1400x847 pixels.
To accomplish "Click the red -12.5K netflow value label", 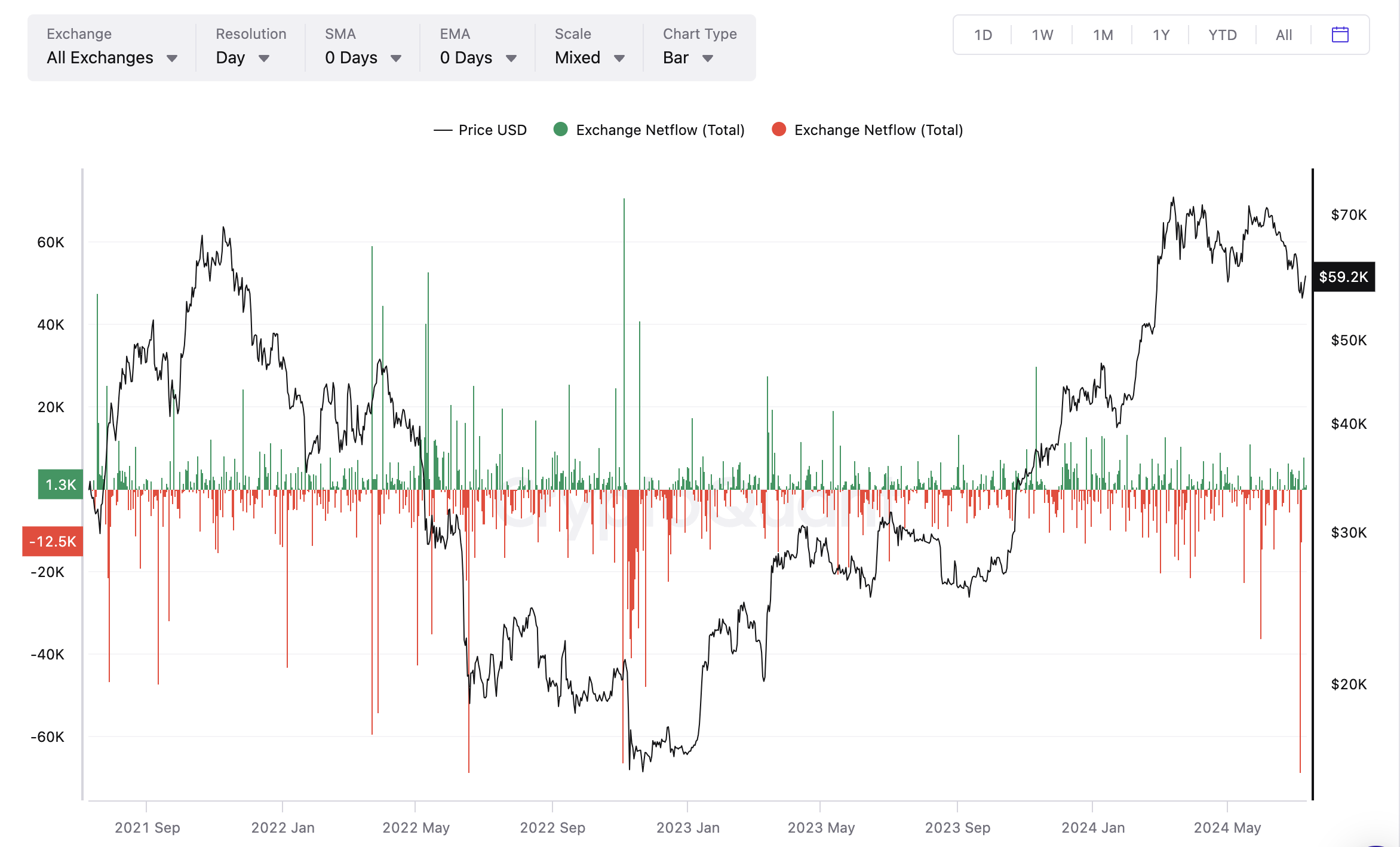I will click(x=53, y=541).
